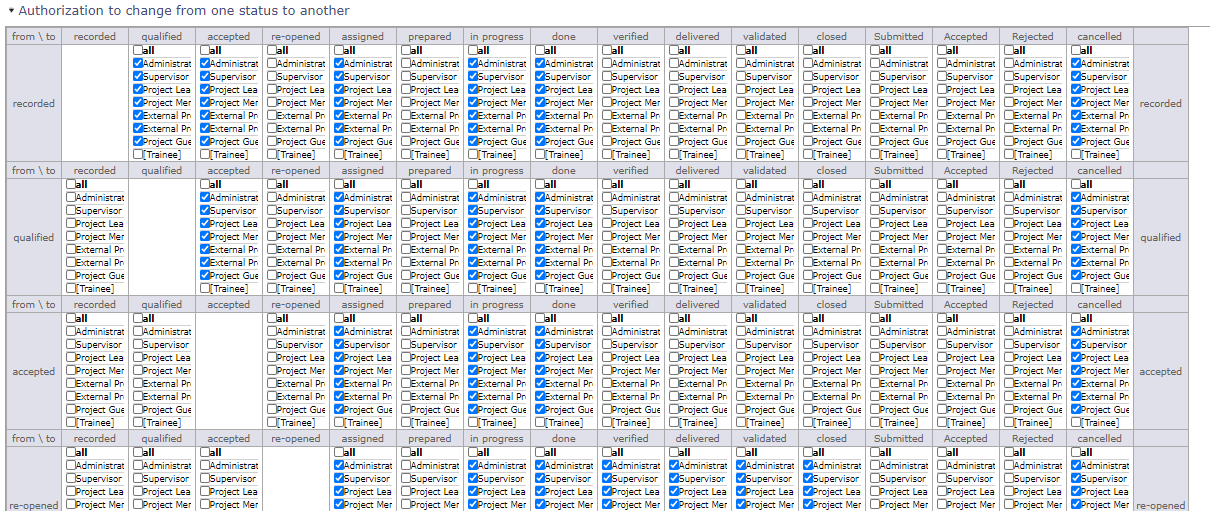Screen dimensions: 1210x511
Task: Uncheck Supervisor for accepted to assigned transition
Action: [x=340, y=344]
